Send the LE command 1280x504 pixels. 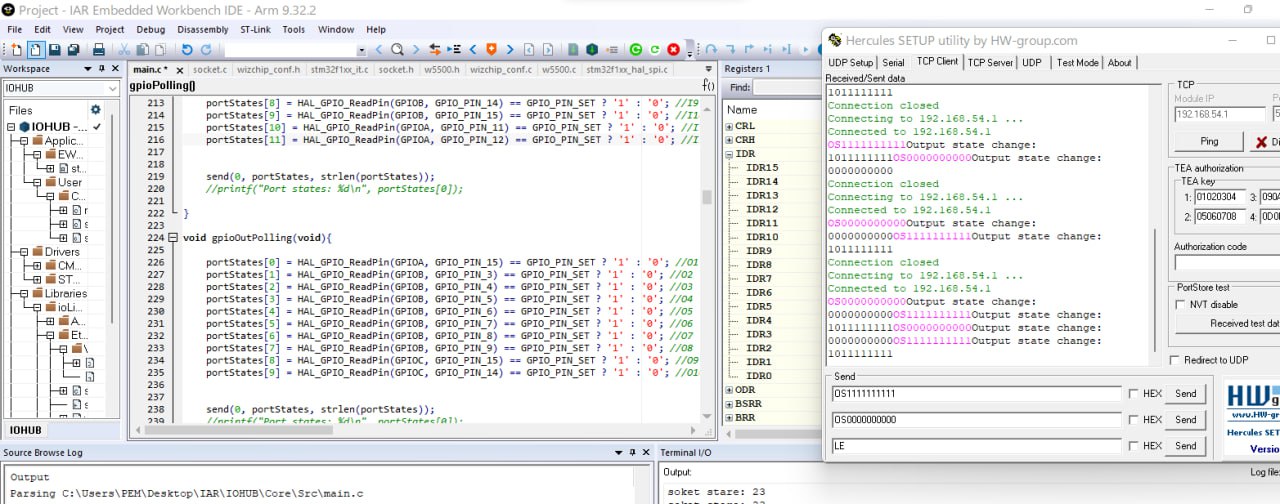(x=1185, y=446)
